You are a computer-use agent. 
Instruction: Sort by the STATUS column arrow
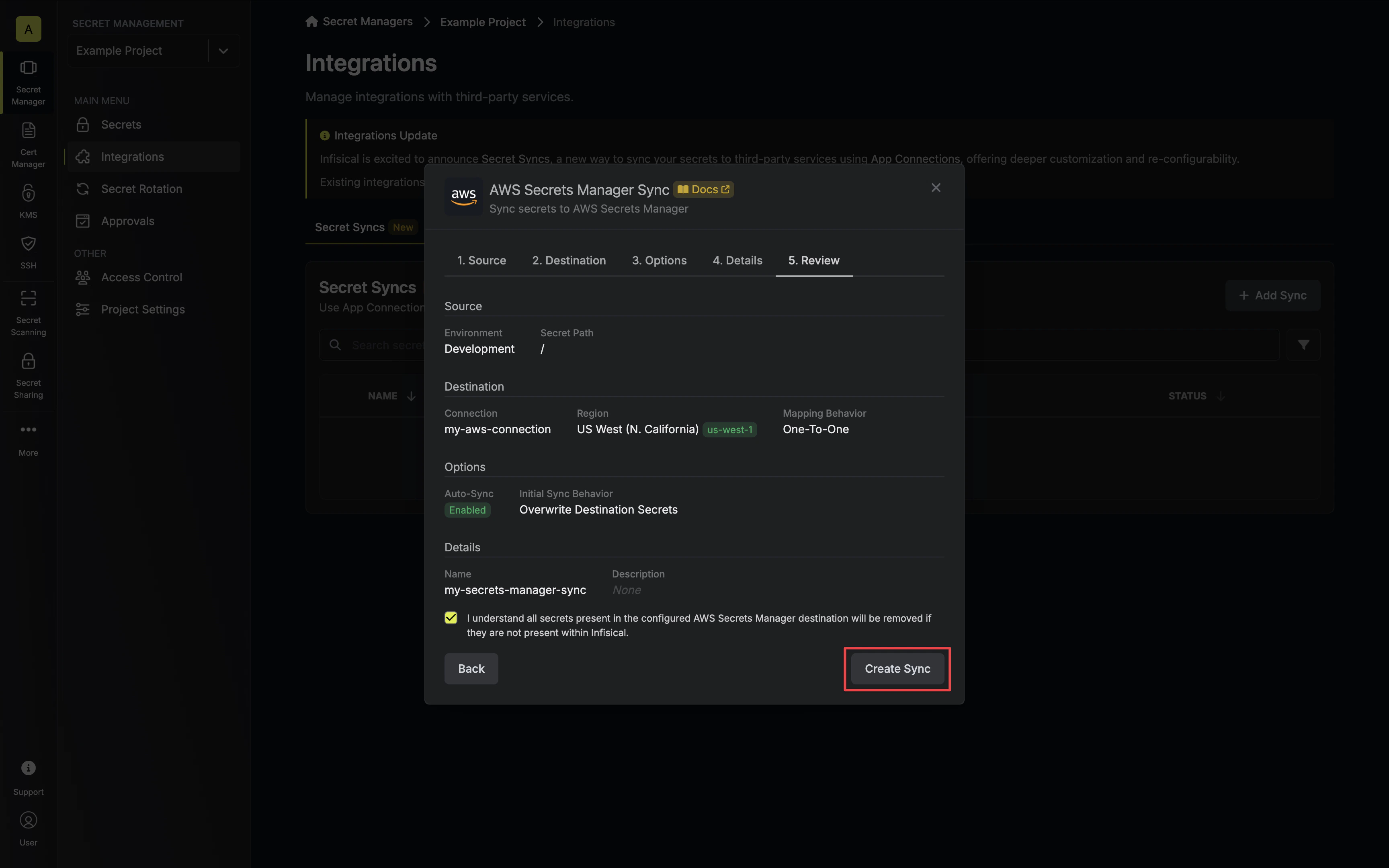1221,396
